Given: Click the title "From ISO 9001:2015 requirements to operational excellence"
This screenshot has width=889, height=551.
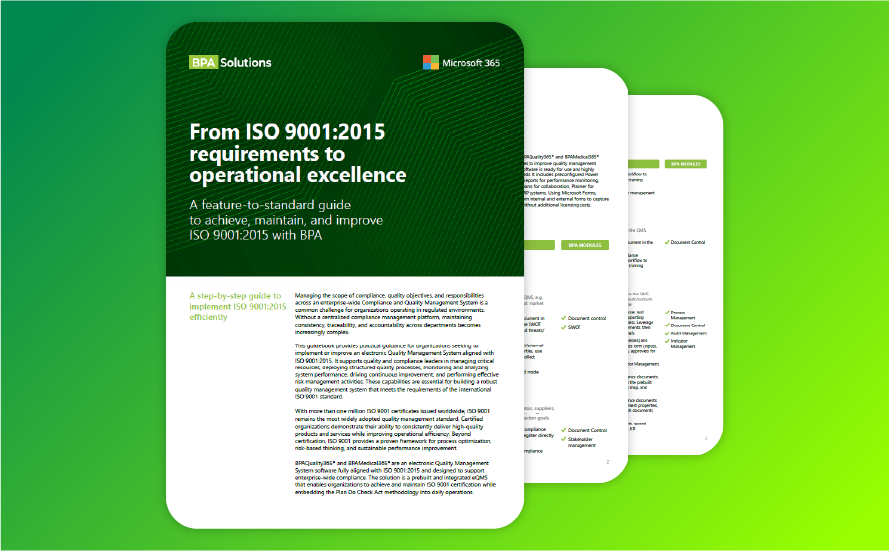Looking at the screenshot, I should [298, 153].
